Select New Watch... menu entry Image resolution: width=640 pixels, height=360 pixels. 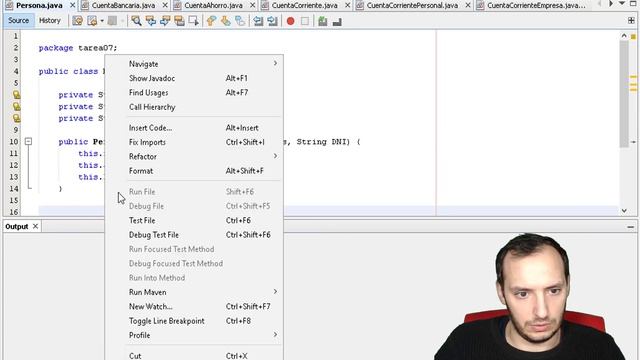(194, 307)
